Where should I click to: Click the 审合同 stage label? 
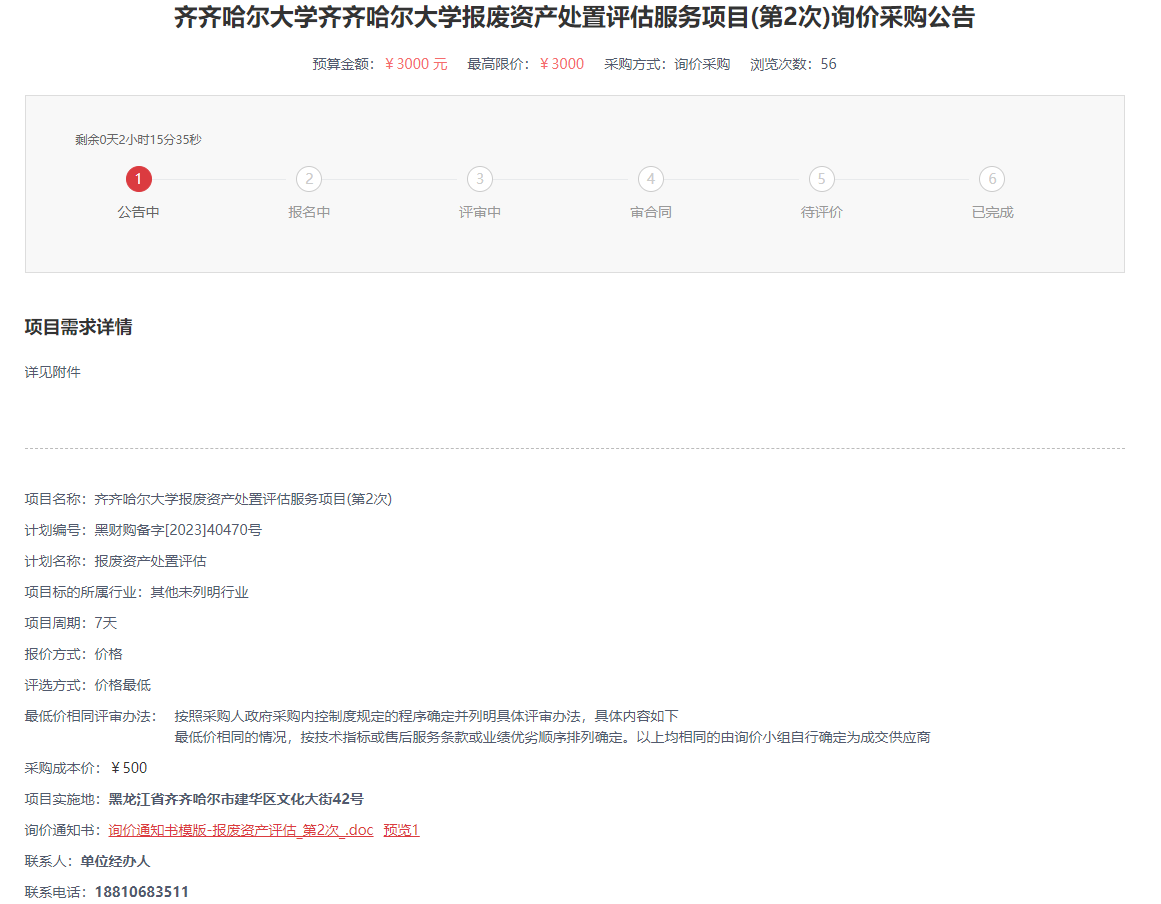click(651, 212)
